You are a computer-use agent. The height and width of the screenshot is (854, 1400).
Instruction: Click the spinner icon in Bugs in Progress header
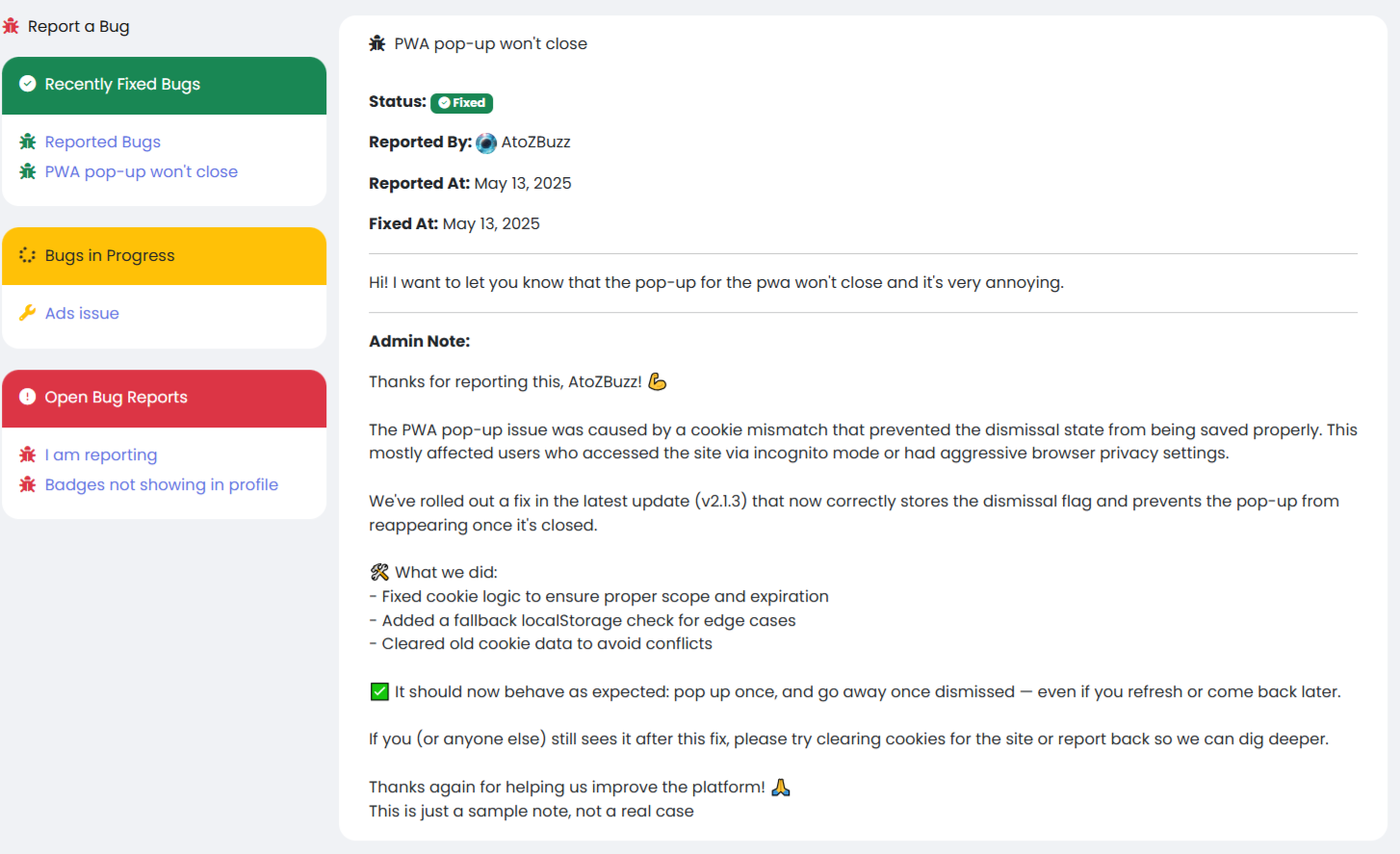click(x=28, y=255)
